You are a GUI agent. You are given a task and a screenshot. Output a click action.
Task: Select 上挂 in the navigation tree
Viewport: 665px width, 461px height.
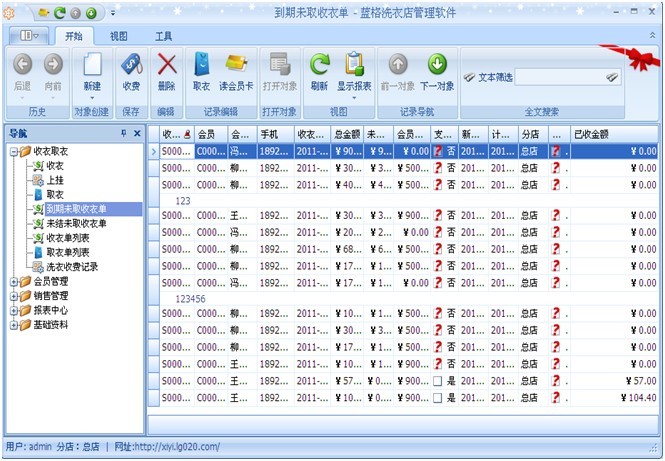tap(55, 180)
